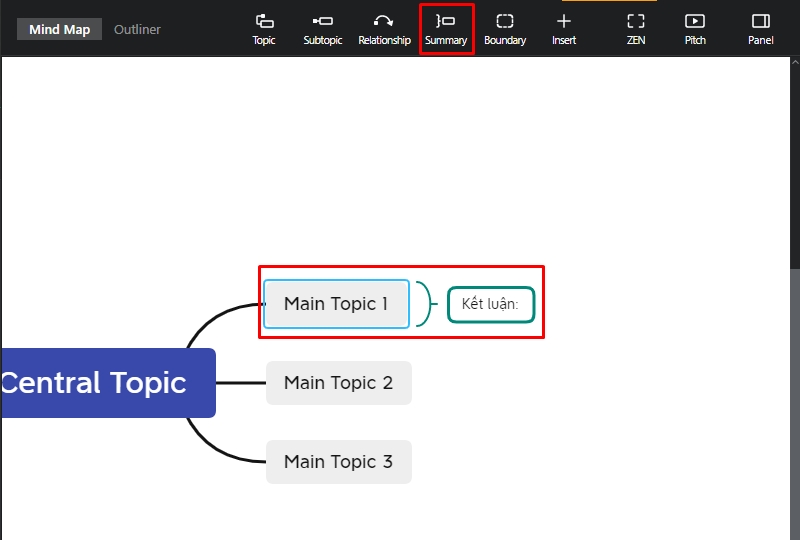
Task: Click the vertical scrollbar thumb
Action: click(x=795, y=403)
